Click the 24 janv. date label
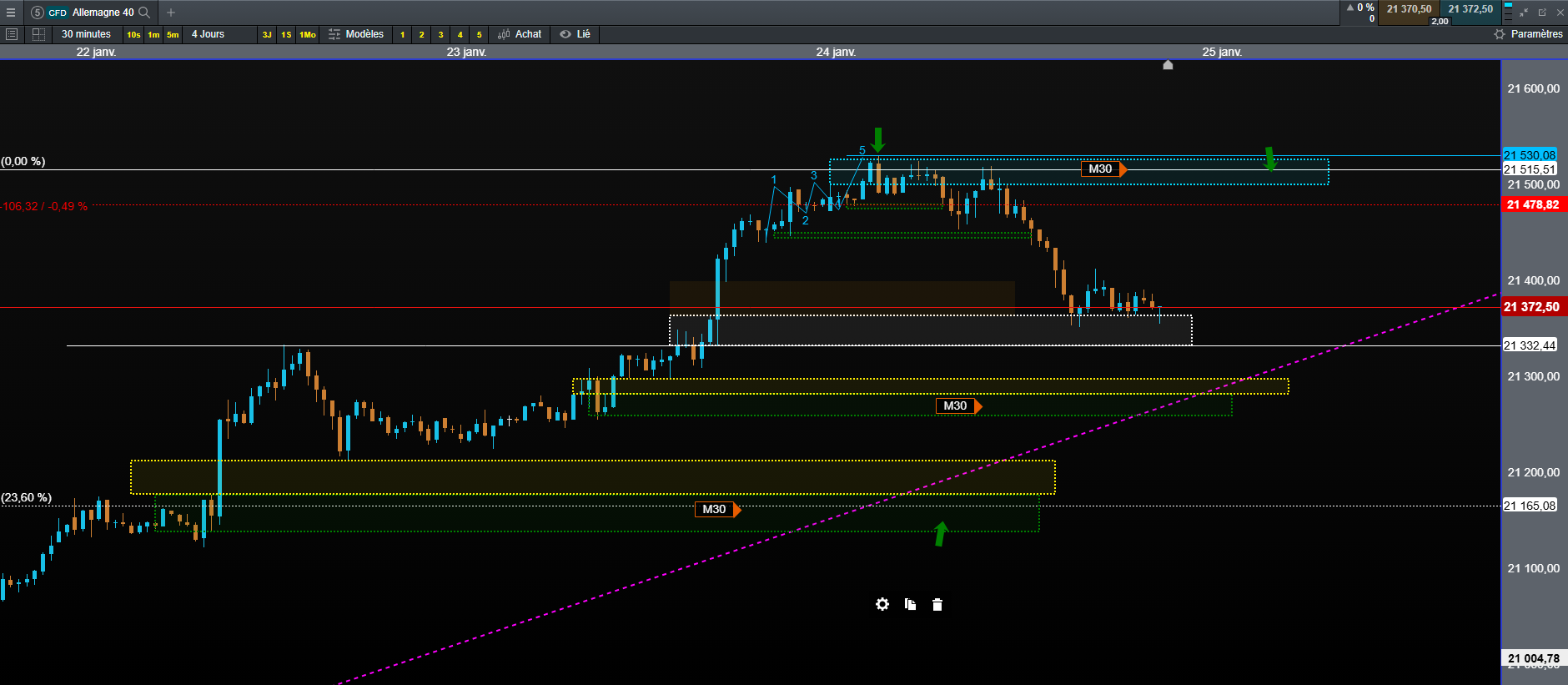Screen dimensions: 1568x685 coord(836,52)
